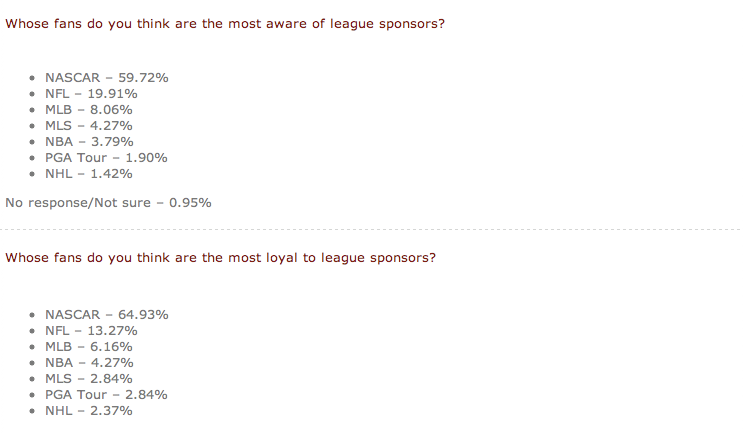Click the 'most loyal to league sponsors' question heading
Viewport: 743px width, 434px height.
[x=220, y=258]
